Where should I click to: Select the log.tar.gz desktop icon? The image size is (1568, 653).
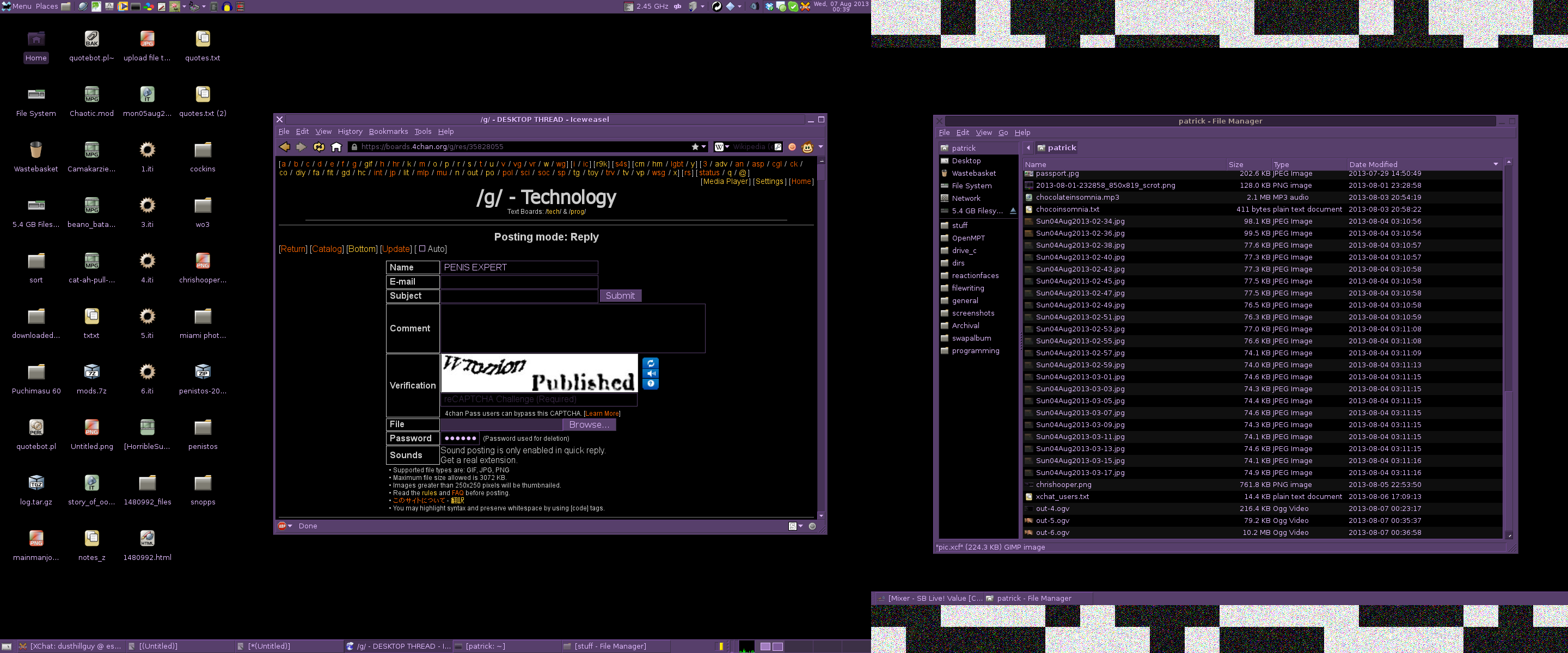[36, 489]
